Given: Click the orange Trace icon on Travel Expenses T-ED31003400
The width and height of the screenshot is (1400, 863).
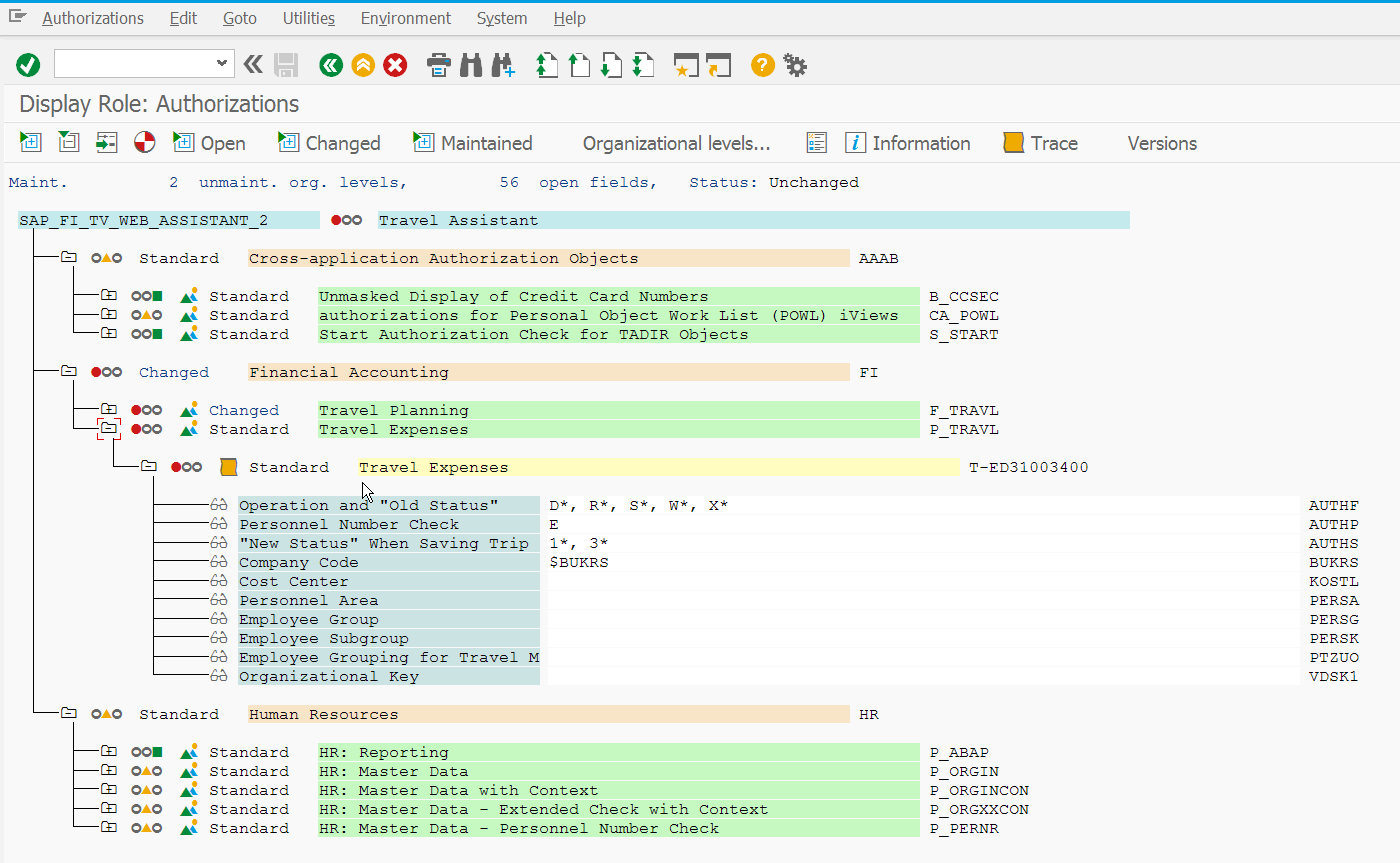Looking at the screenshot, I should [x=229, y=467].
